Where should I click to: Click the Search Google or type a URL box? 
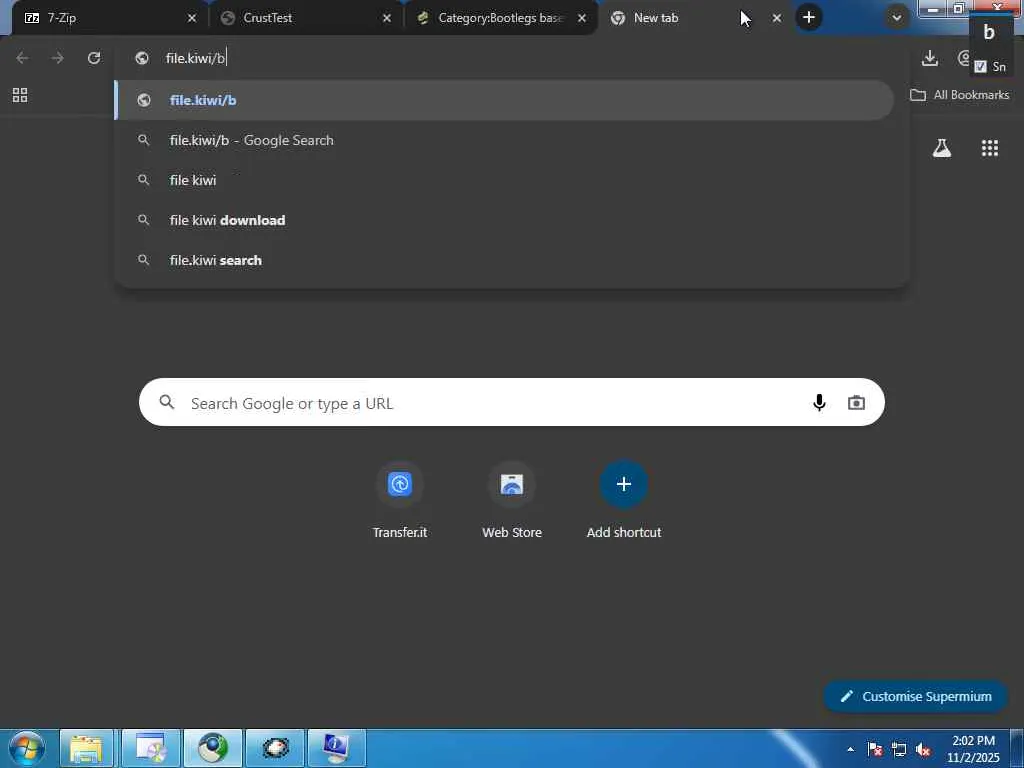click(x=512, y=402)
